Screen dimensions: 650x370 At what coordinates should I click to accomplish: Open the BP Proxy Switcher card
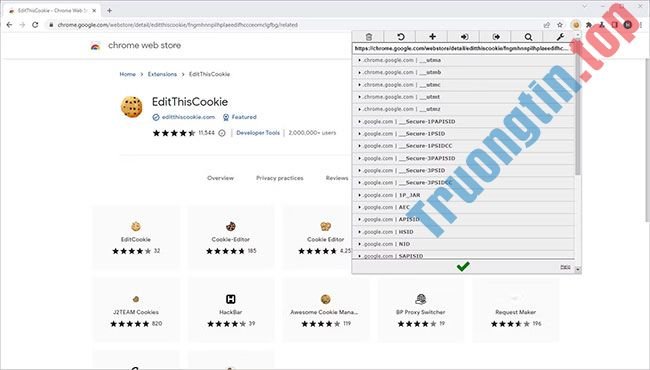(x=420, y=310)
